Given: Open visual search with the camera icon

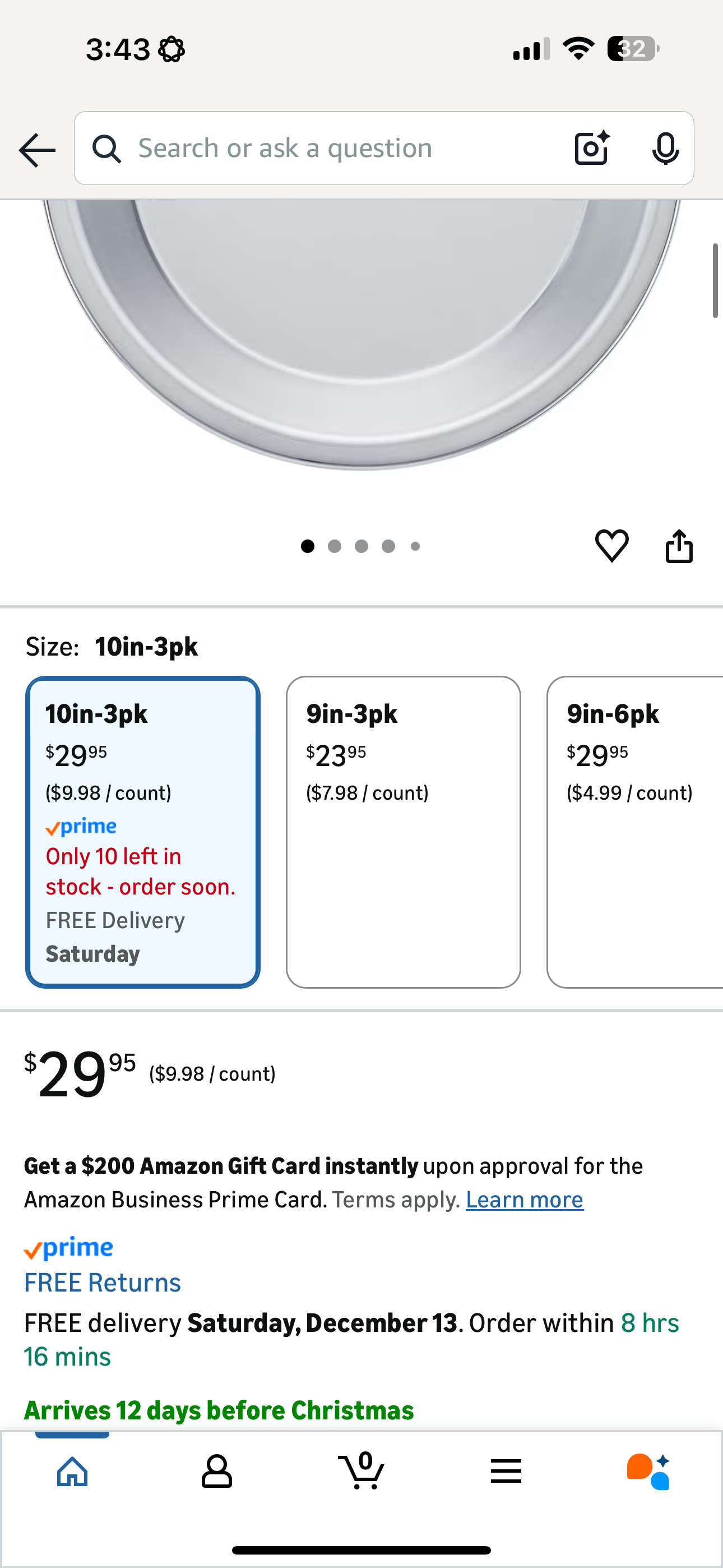Looking at the screenshot, I should (590, 148).
